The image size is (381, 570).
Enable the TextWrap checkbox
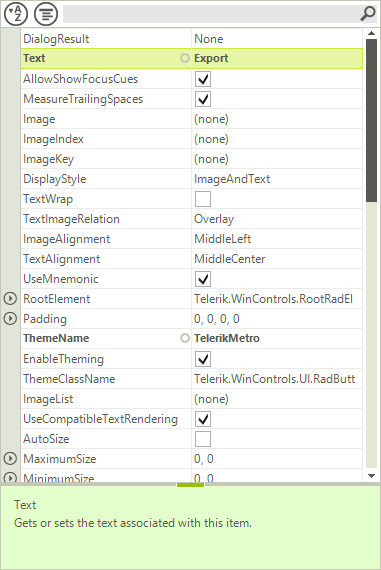[203, 199]
